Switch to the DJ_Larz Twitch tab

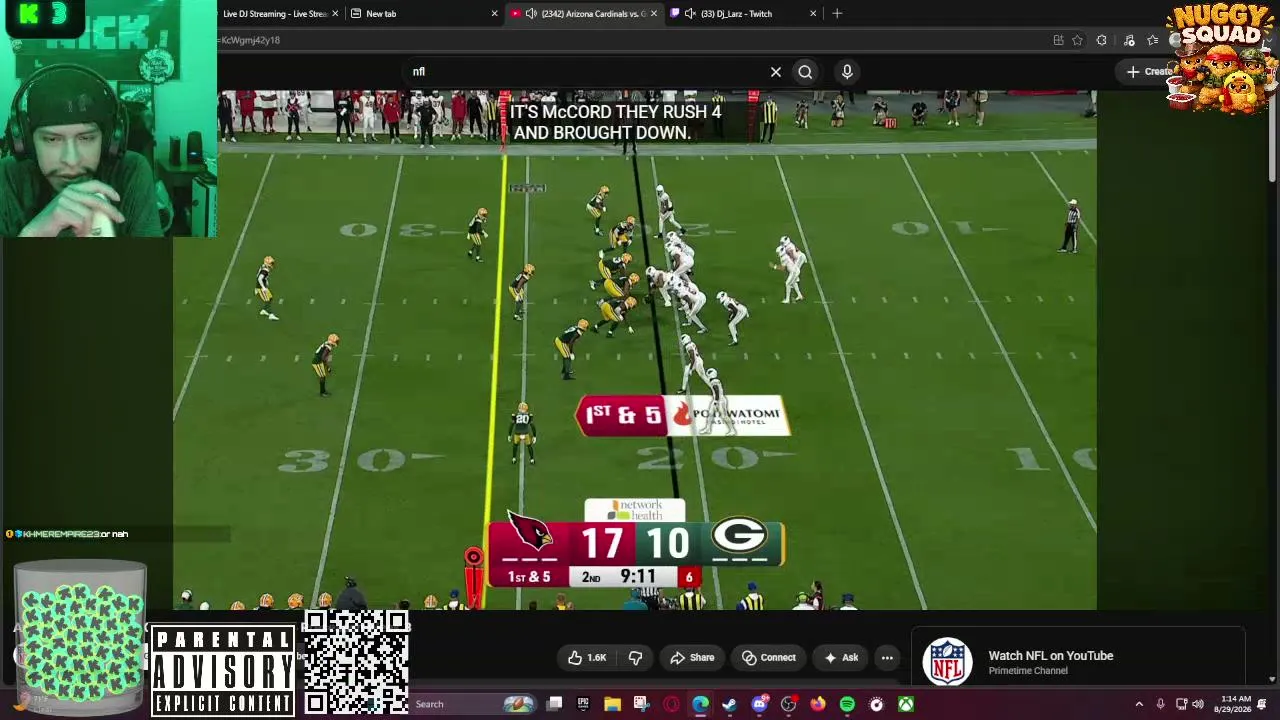[x=743, y=14]
